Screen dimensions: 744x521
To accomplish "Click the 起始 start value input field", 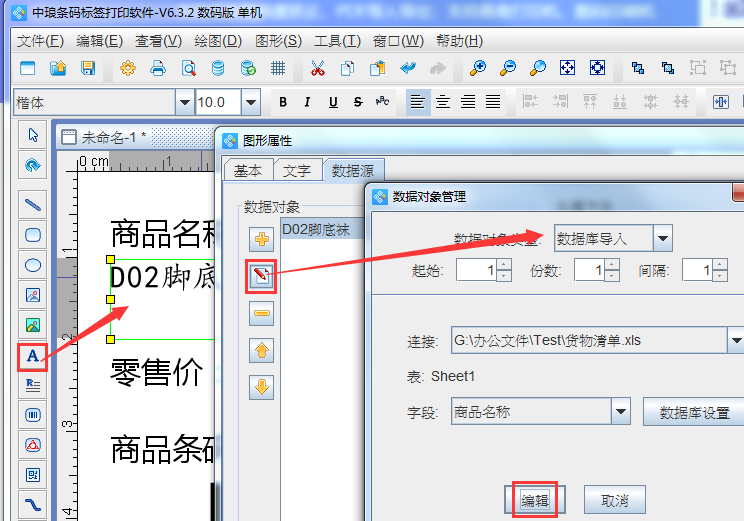I will click(475, 271).
